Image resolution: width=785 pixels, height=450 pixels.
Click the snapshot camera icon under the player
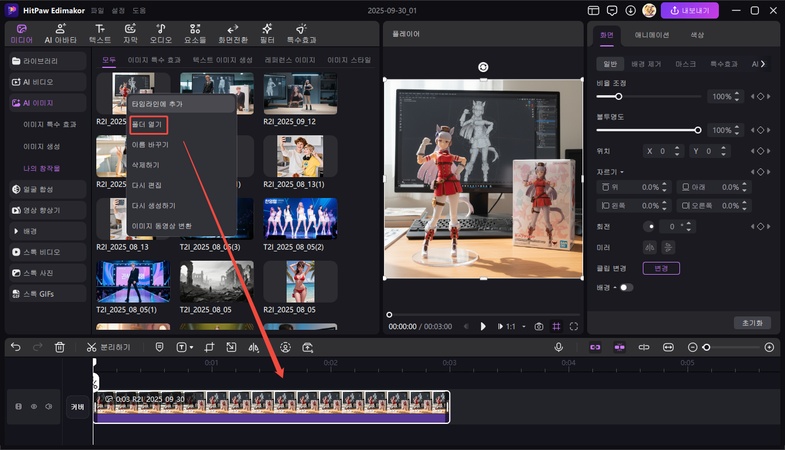pos(539,326)
